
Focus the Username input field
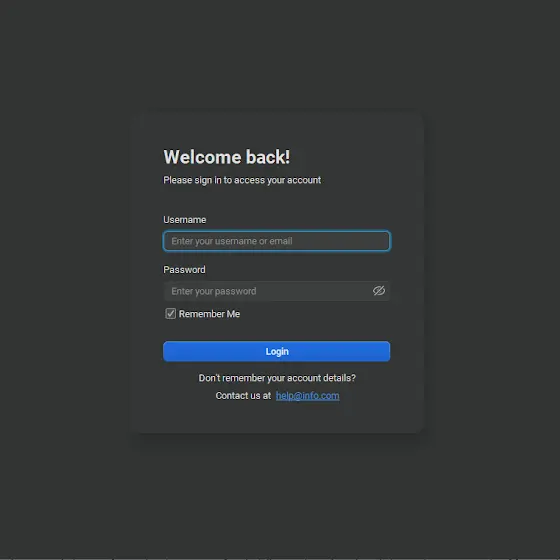coord(276,241)
